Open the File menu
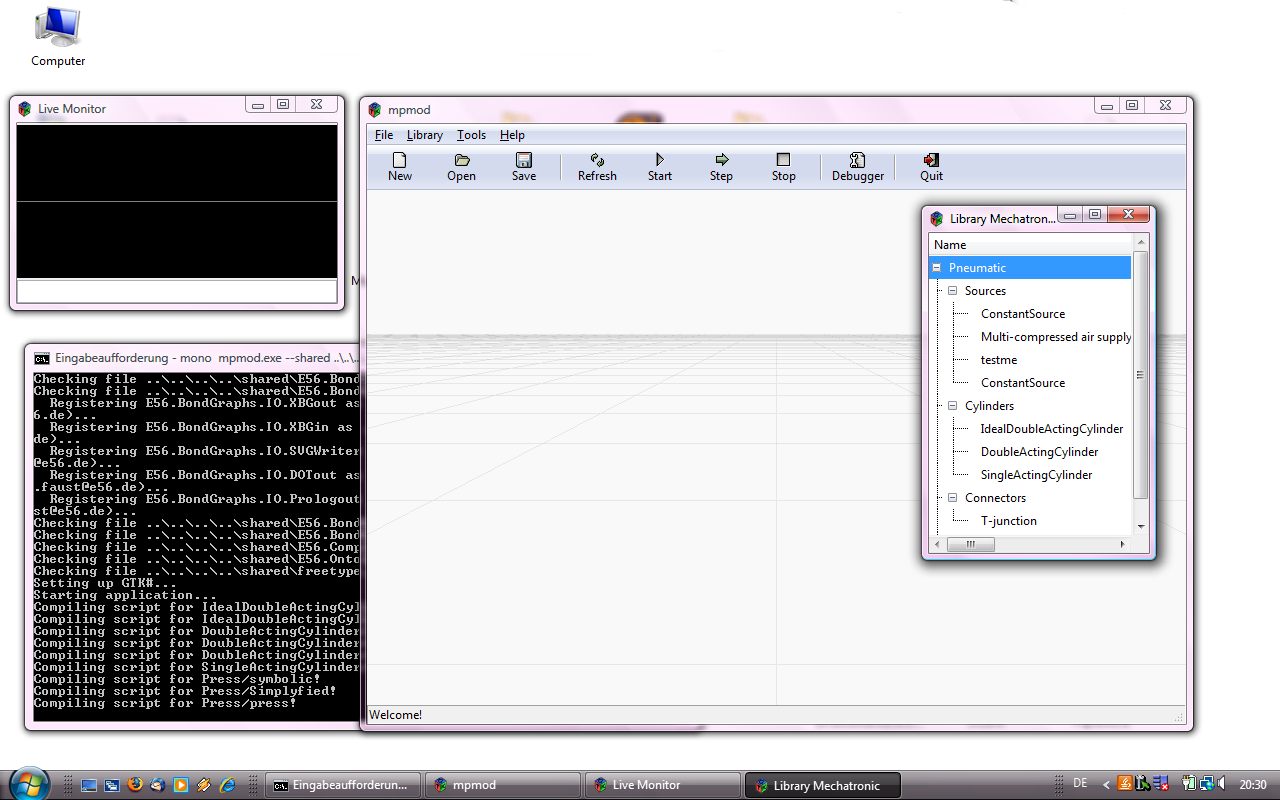Image resolution: width=1280 pixels, height=800 pixels. click(x=384, y=135)
